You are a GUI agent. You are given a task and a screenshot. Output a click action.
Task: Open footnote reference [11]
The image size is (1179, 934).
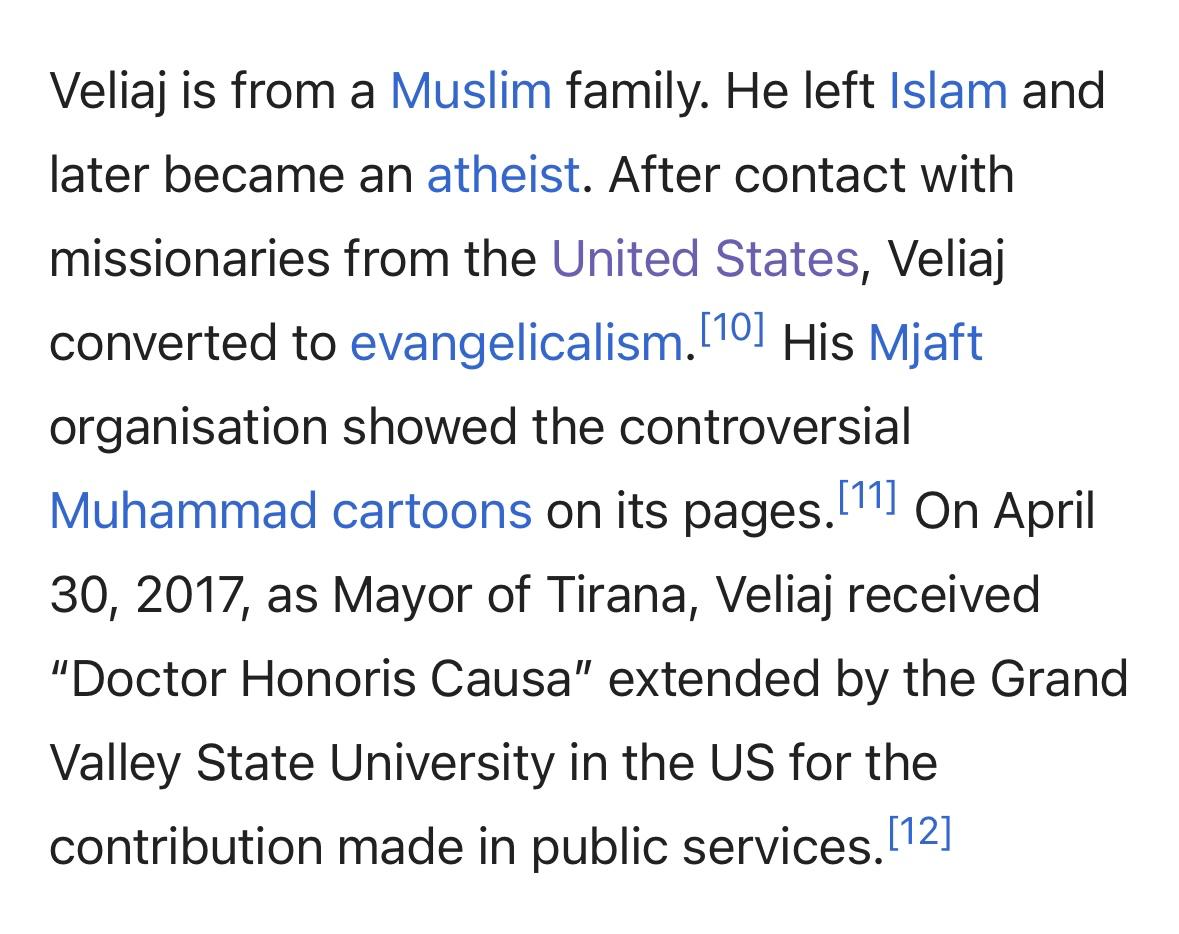[867, 496]
